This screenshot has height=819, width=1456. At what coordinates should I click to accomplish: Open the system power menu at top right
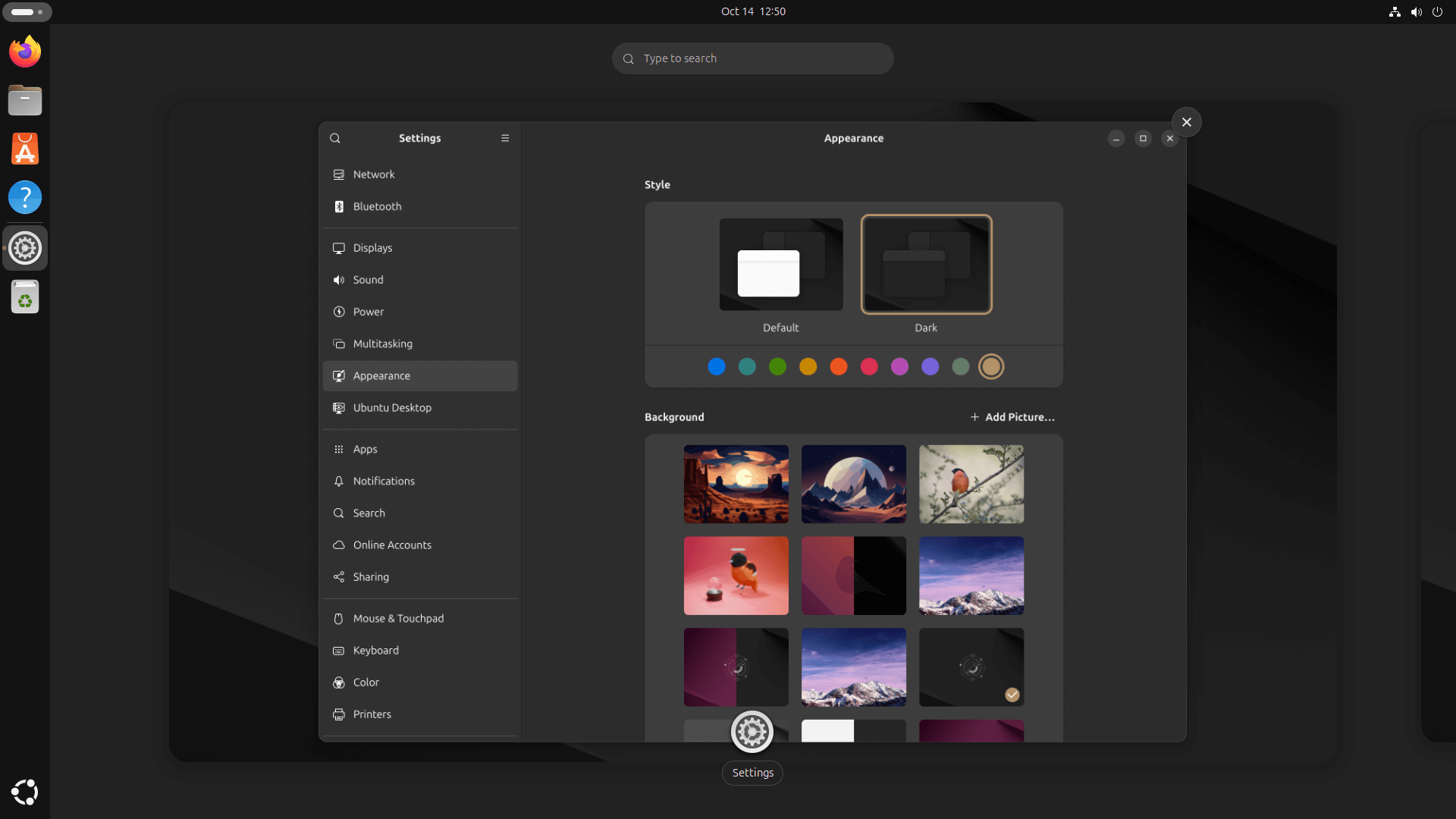[1438, 11]
